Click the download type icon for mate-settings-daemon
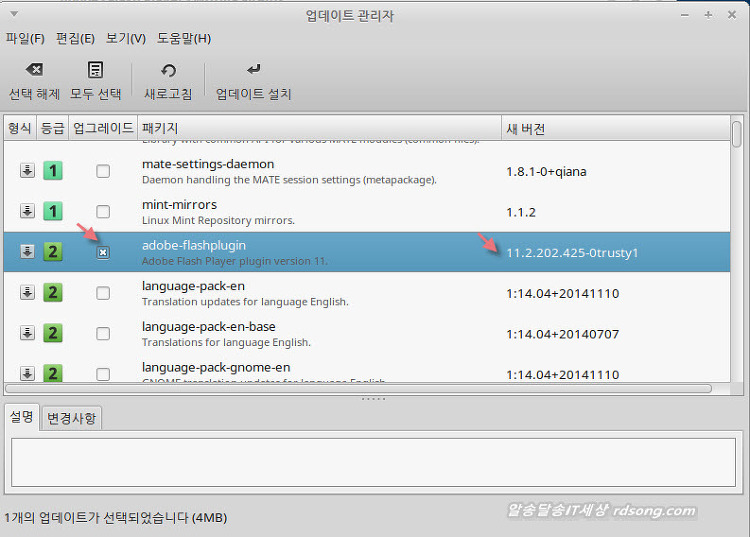The height and width of the screenshot is (537, 750). pos(27,171)
